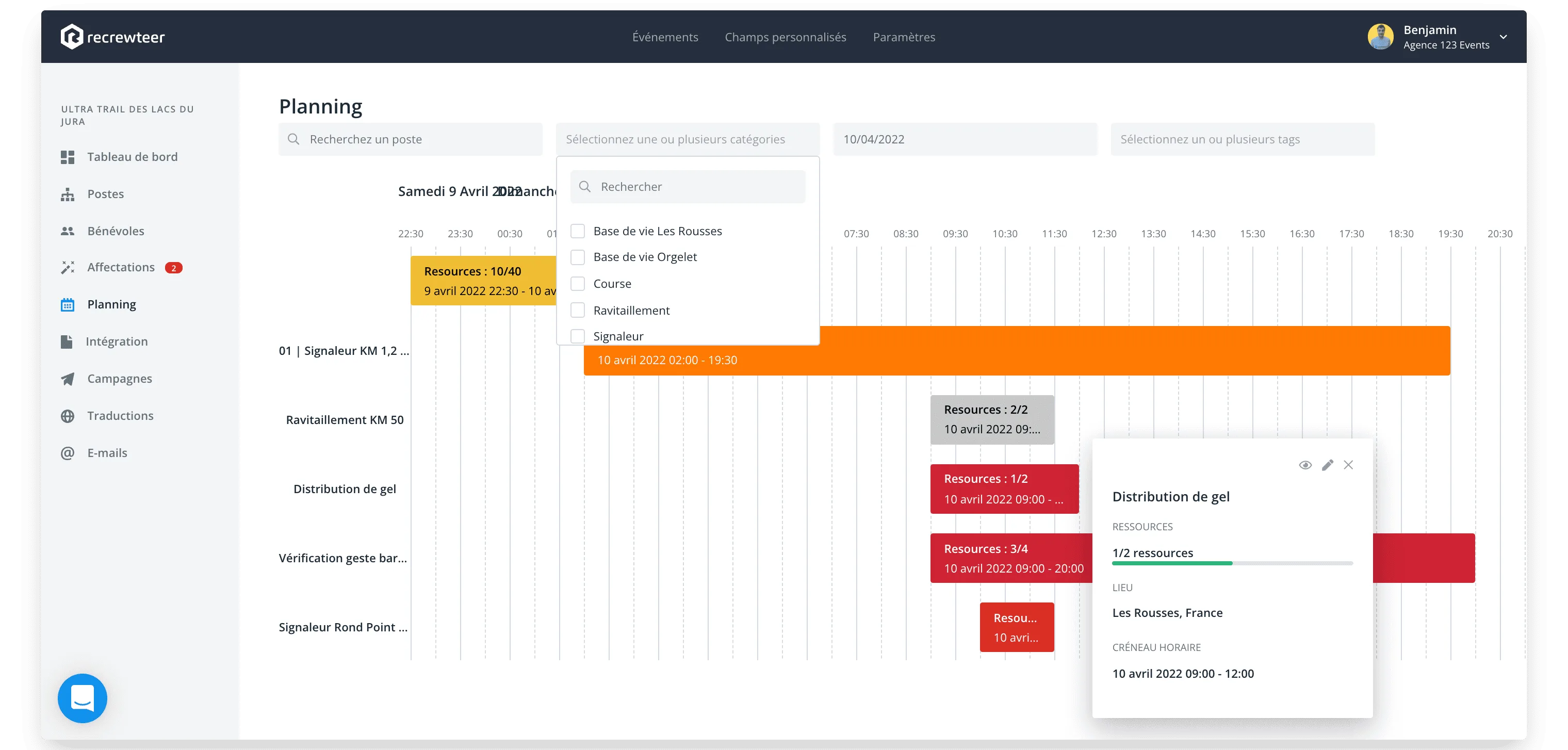Click the red Affectations badge showing 2
Image resolution: width=1568 pixels, height=750 pixels.
click(x=173, y=268)
